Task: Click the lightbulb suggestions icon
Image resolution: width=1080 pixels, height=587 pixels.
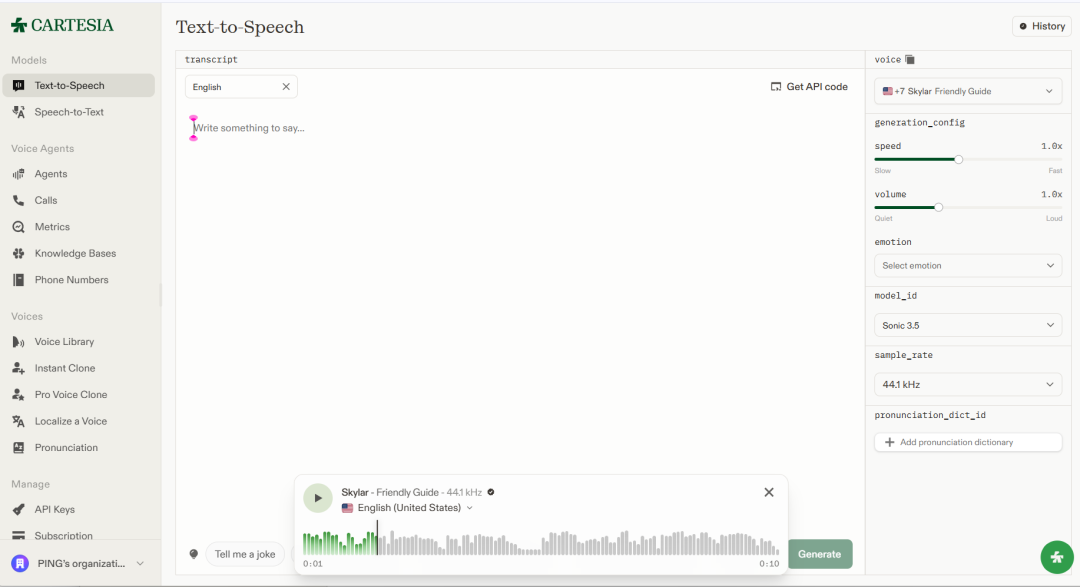Action: [x=194, y=554]
